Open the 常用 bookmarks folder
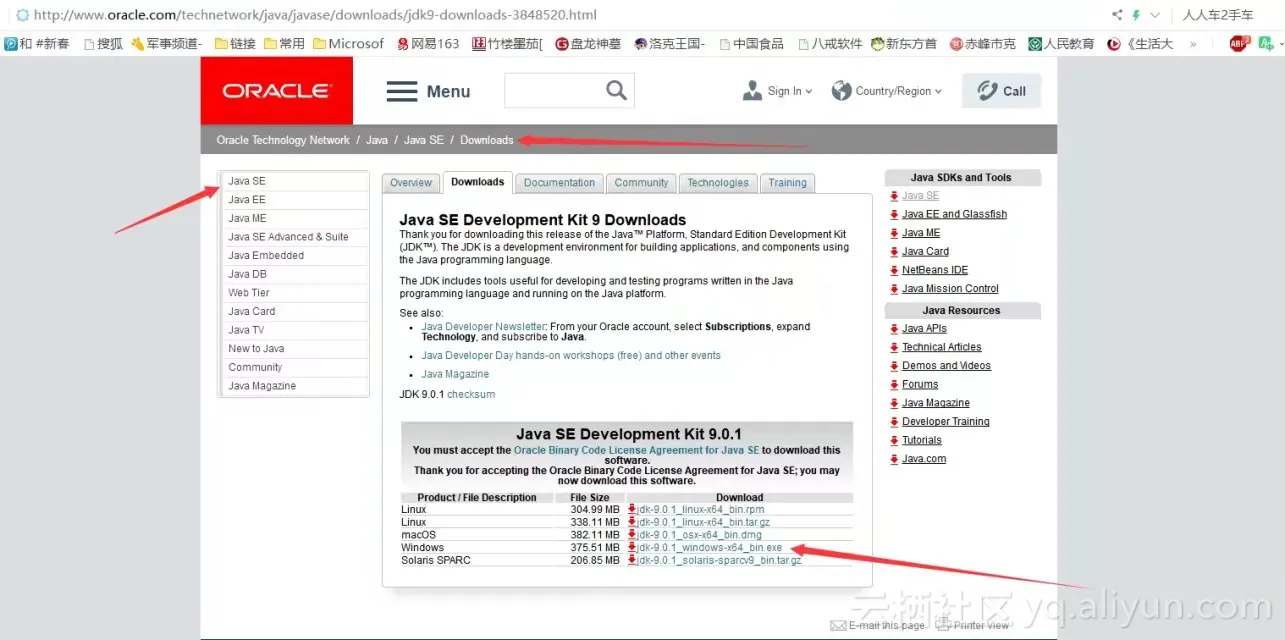 [x=284, y=44]
